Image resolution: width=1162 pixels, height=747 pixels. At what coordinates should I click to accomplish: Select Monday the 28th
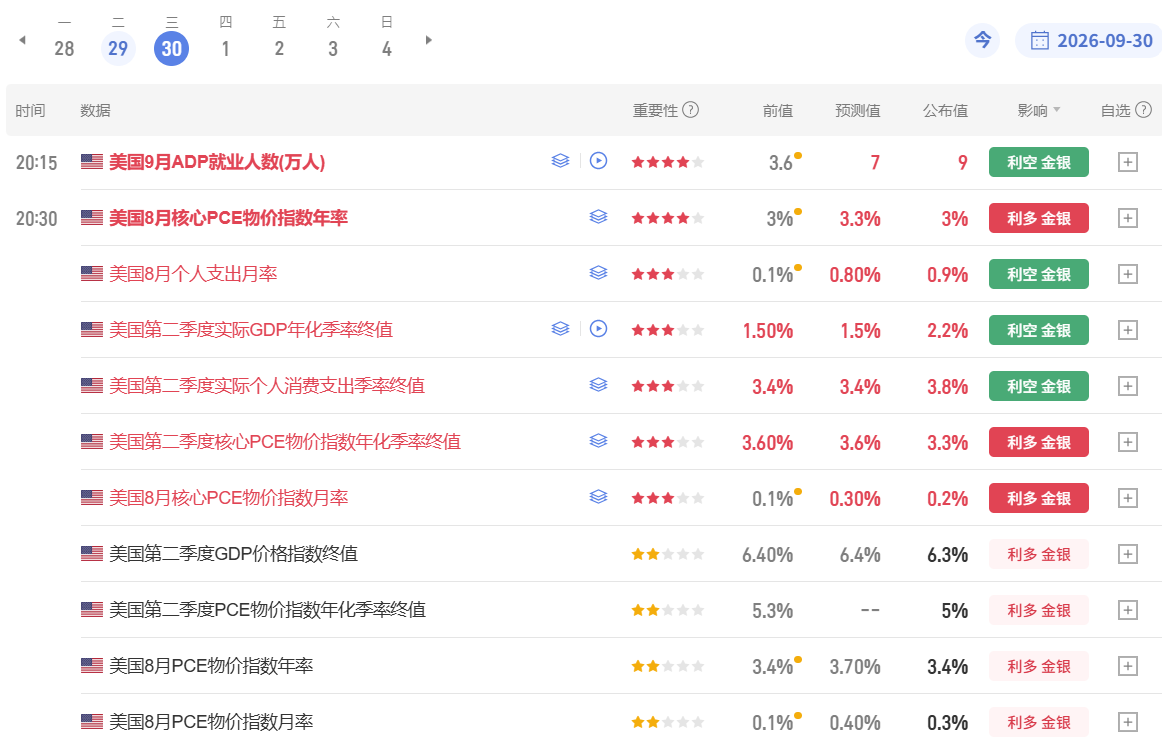[64, 49]
